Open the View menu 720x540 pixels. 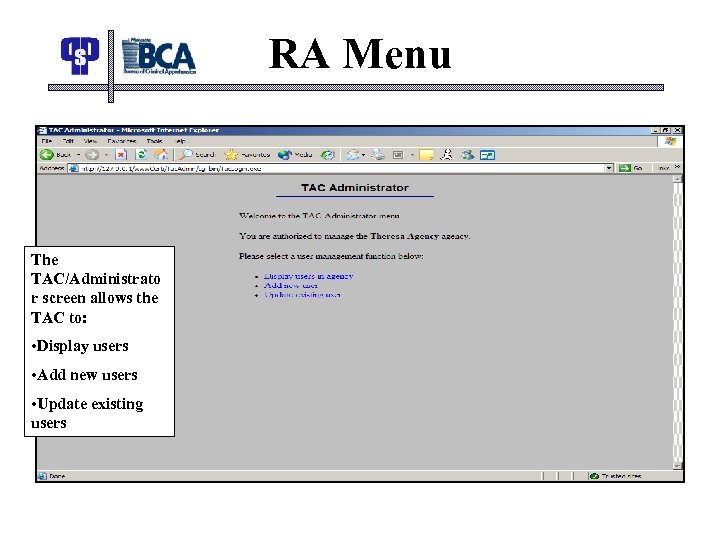tap(90, 141)
